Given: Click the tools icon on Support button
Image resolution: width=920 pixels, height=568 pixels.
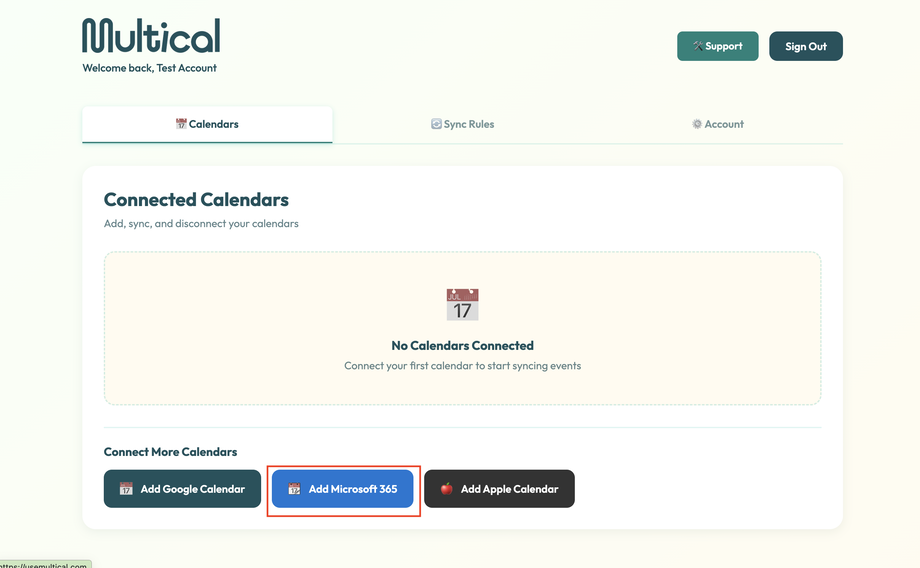Looking at the screenshot, I should pos(698,46).
